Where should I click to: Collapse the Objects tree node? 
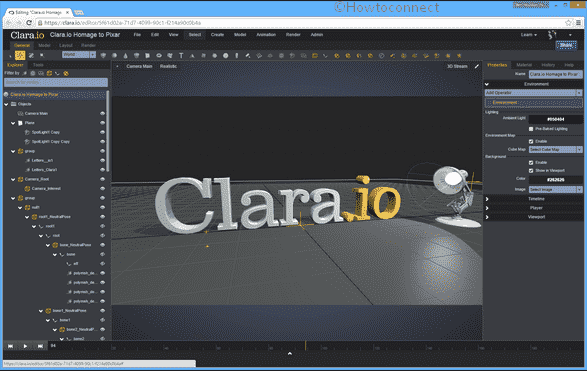point(6,104)
